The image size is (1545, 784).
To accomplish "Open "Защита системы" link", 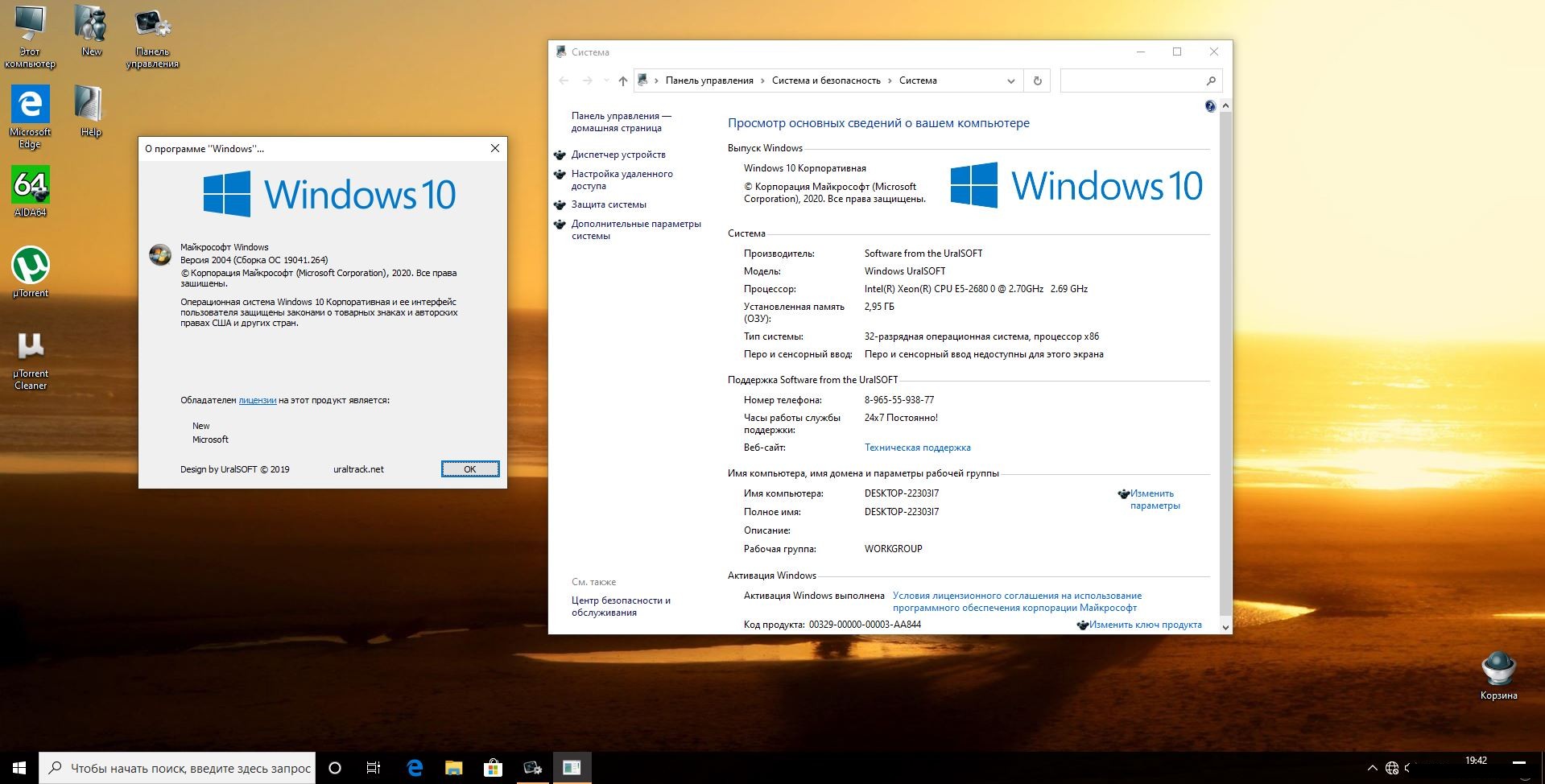I will (609, 204).
